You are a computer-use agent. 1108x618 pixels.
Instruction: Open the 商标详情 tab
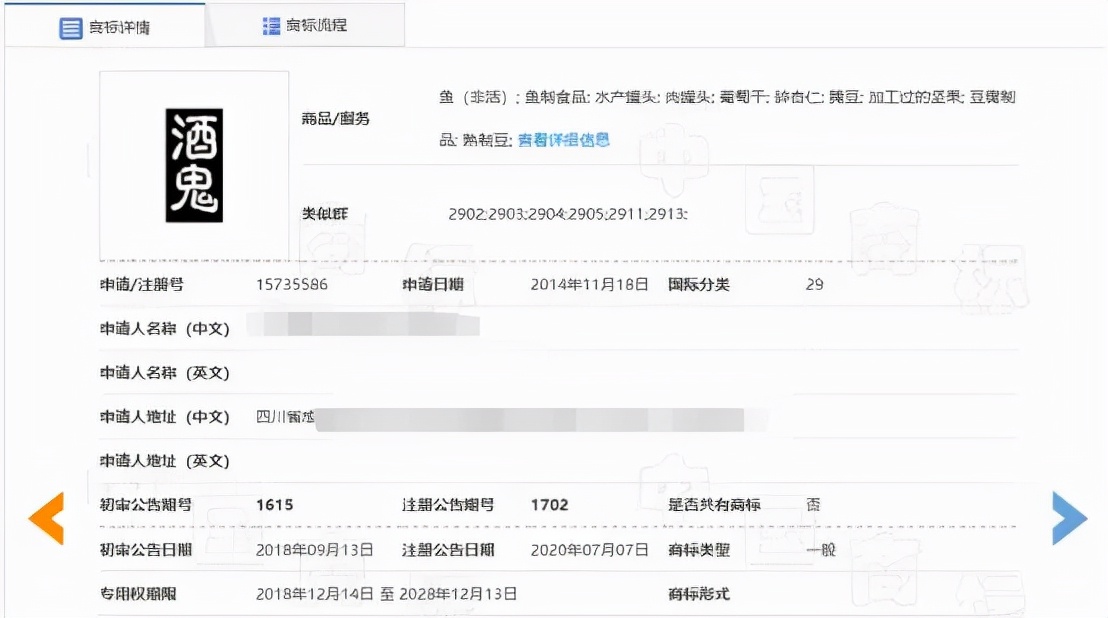[105, 25]
